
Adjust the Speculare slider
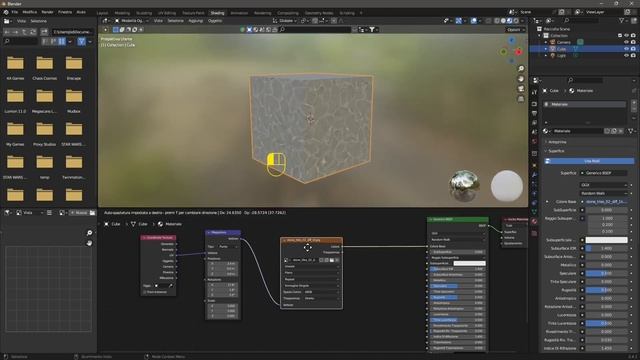tap(607, 273)
